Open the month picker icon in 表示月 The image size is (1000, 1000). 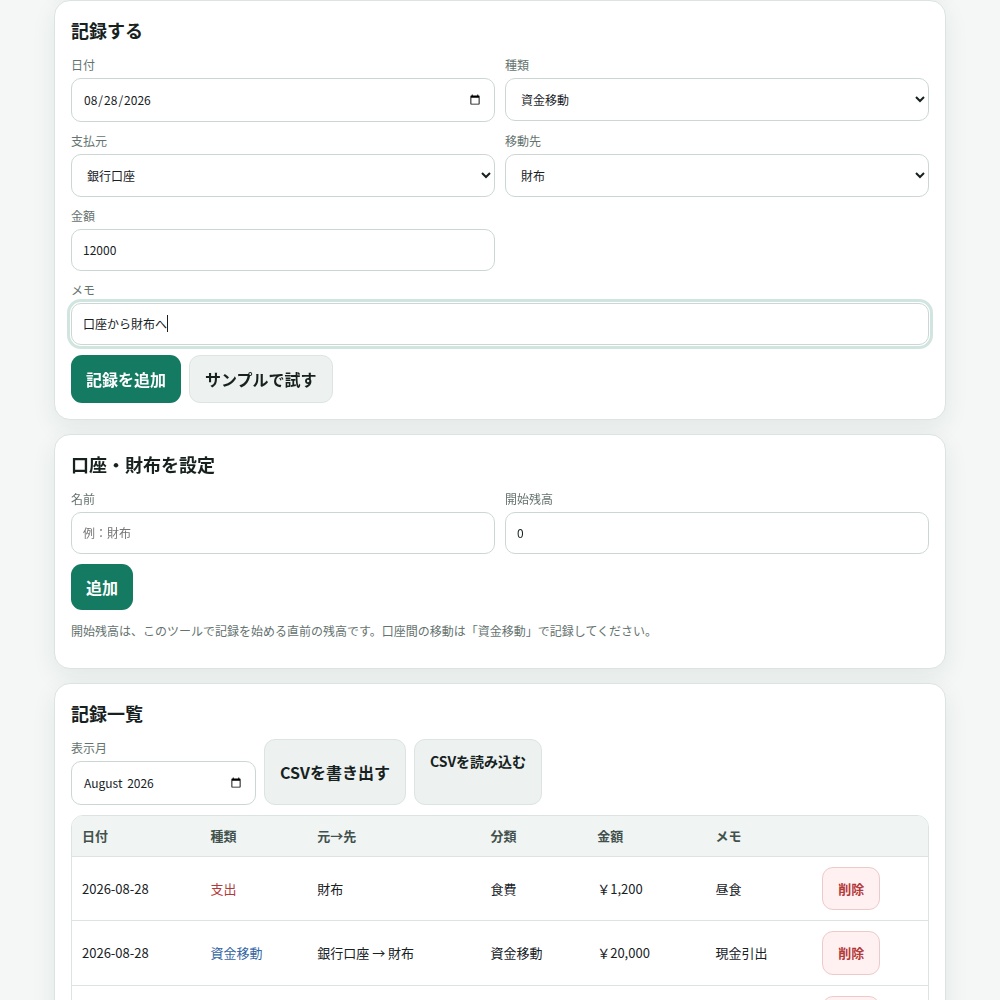[236, 783]
